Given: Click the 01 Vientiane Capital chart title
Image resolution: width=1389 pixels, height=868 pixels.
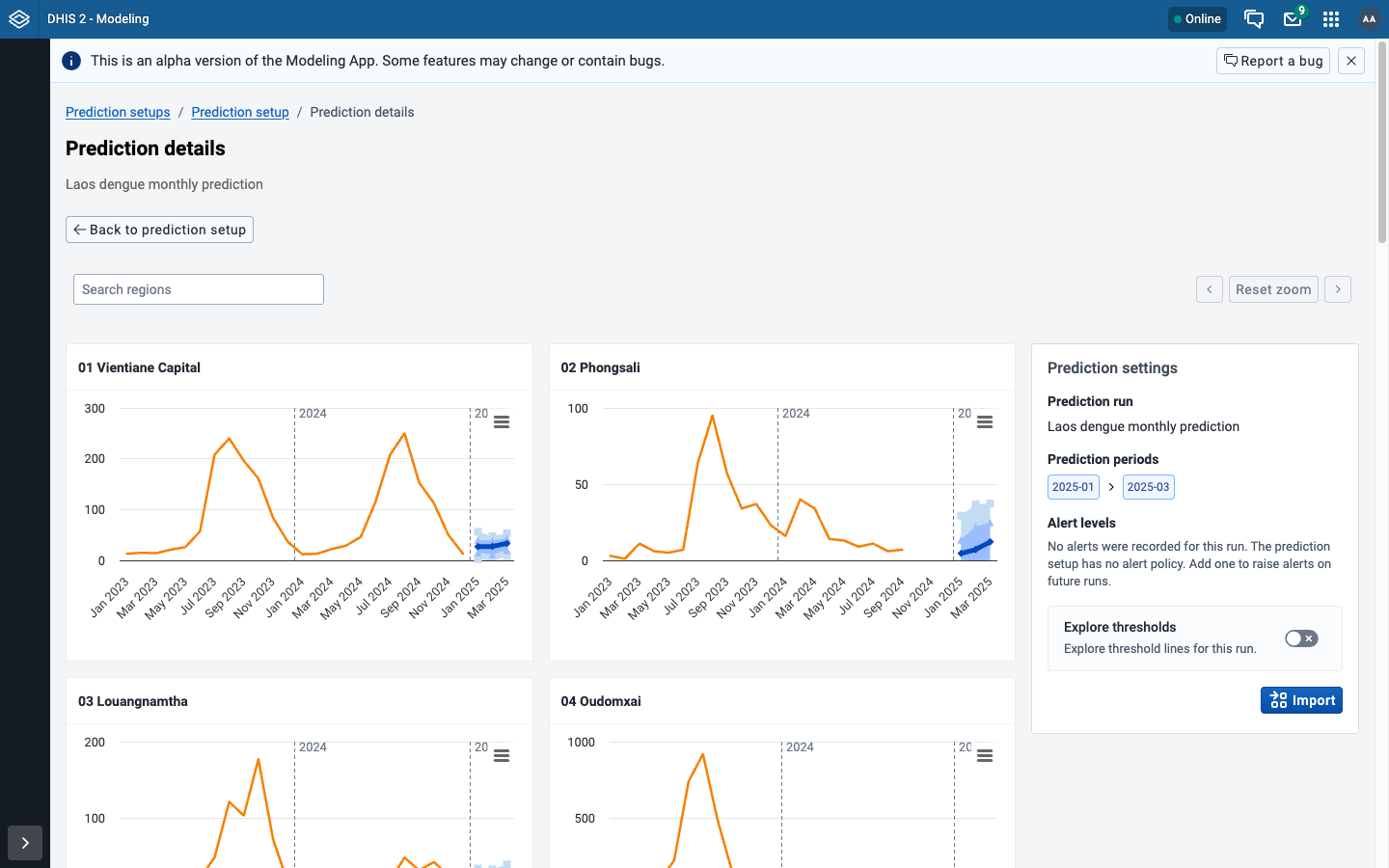Looking at the screenshot, I should 139,367.
